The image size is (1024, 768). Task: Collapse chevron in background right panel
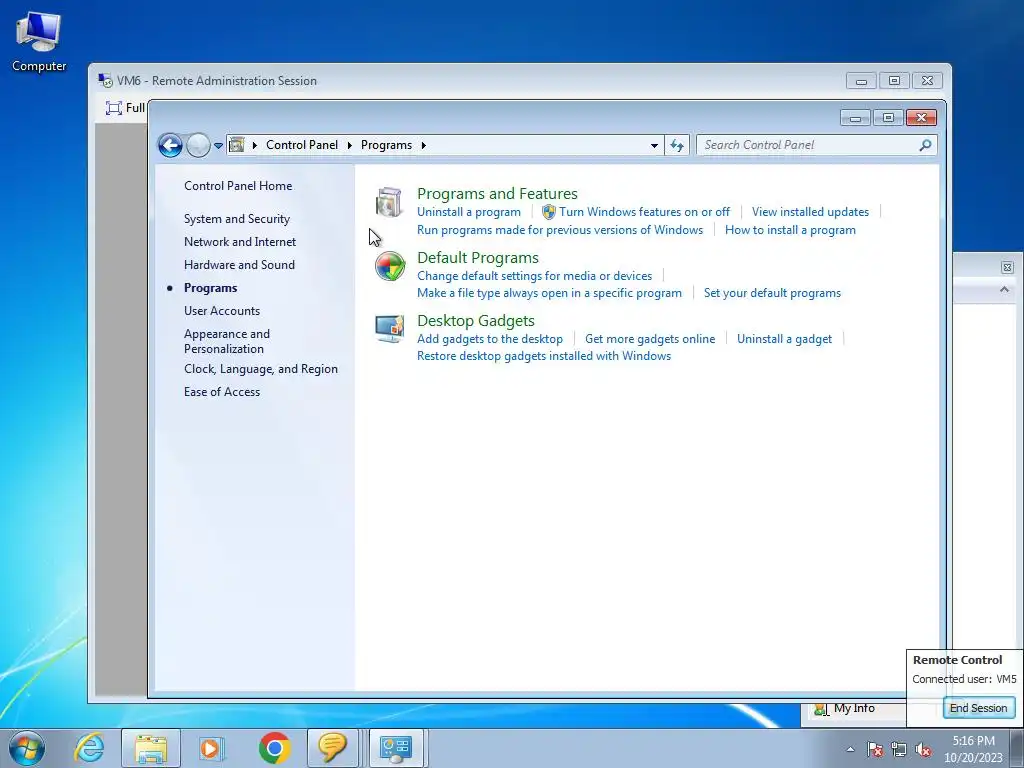[1004, 289]
